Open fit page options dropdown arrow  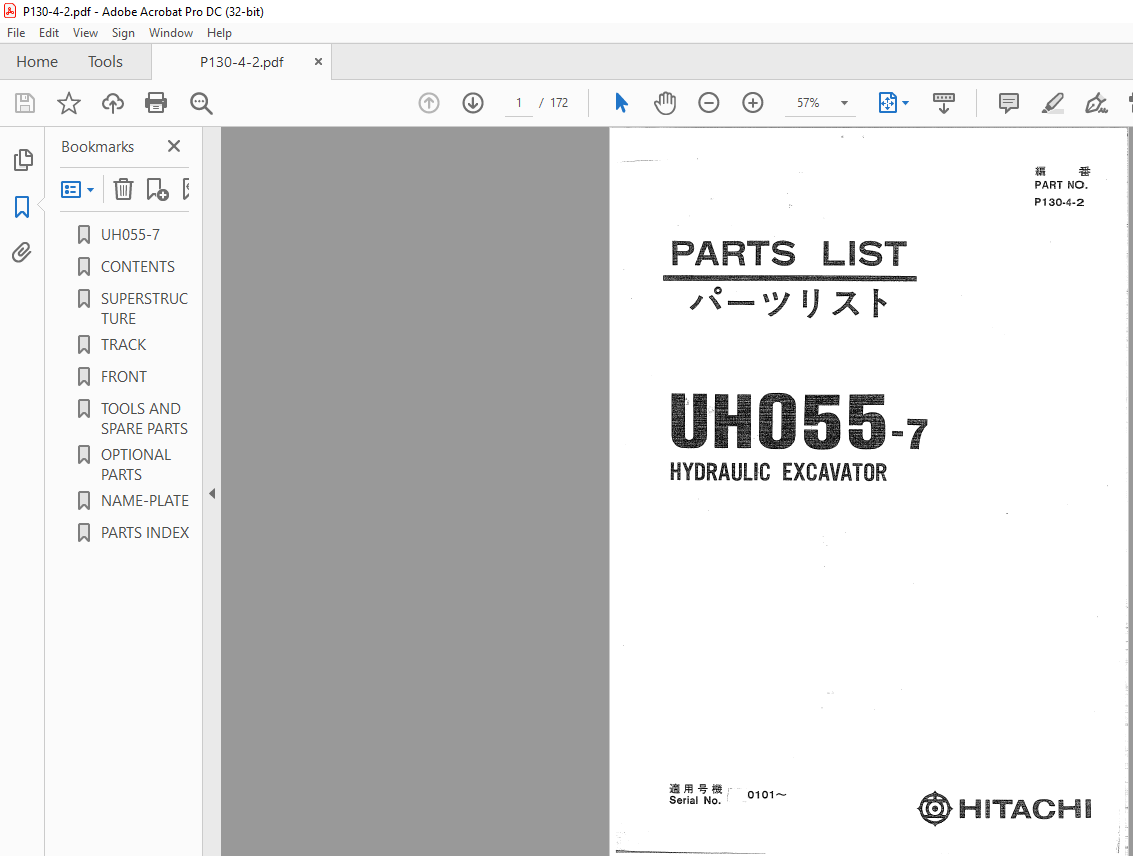tap(906, 103)
